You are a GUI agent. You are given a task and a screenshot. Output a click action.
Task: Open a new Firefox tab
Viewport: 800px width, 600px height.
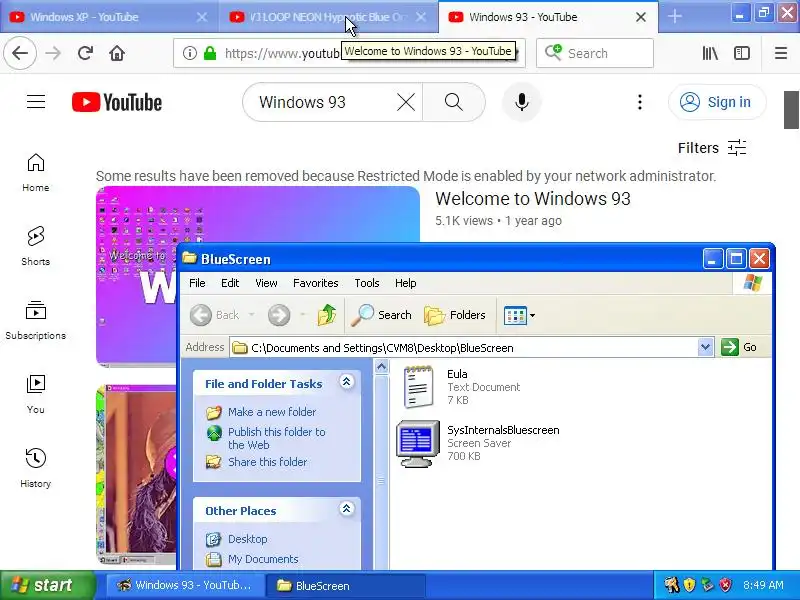pos(674,16)
